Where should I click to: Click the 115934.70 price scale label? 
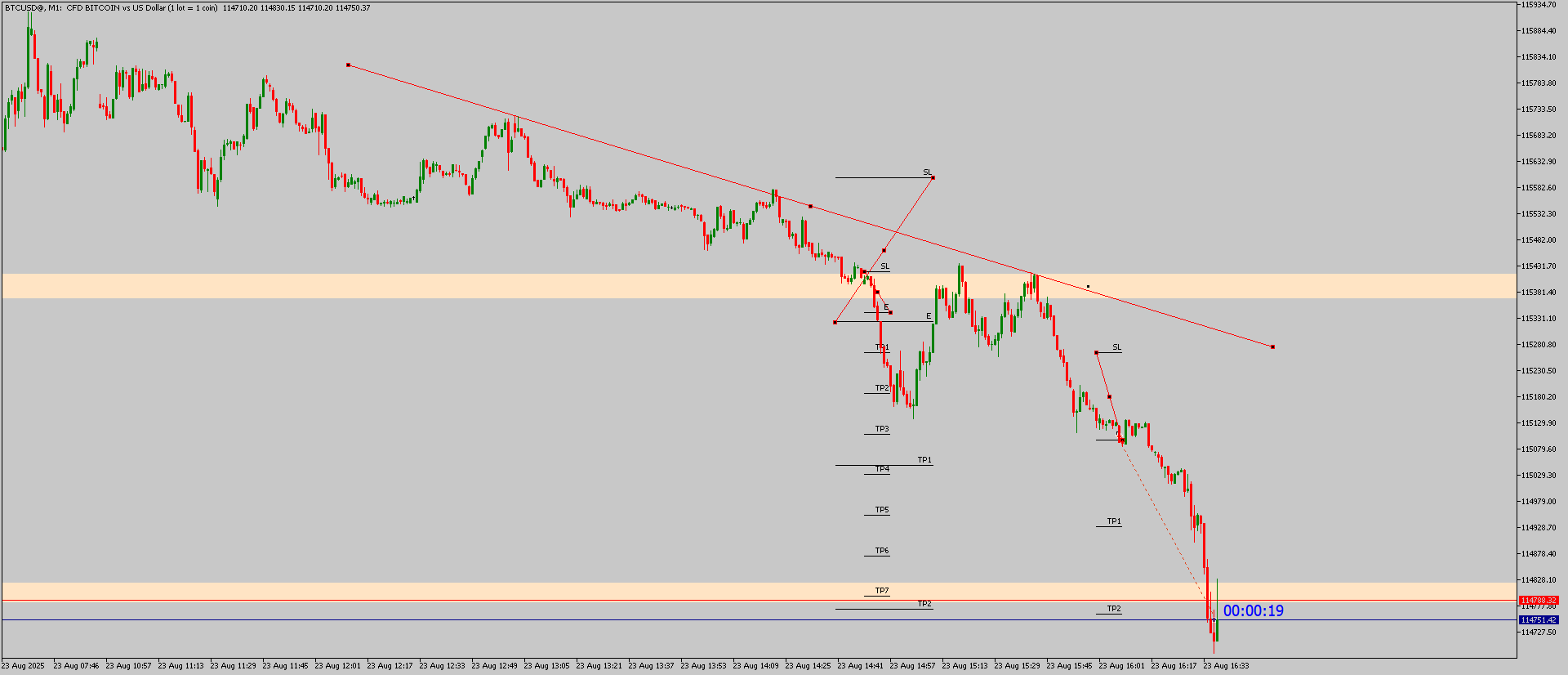coord(1538,5)
